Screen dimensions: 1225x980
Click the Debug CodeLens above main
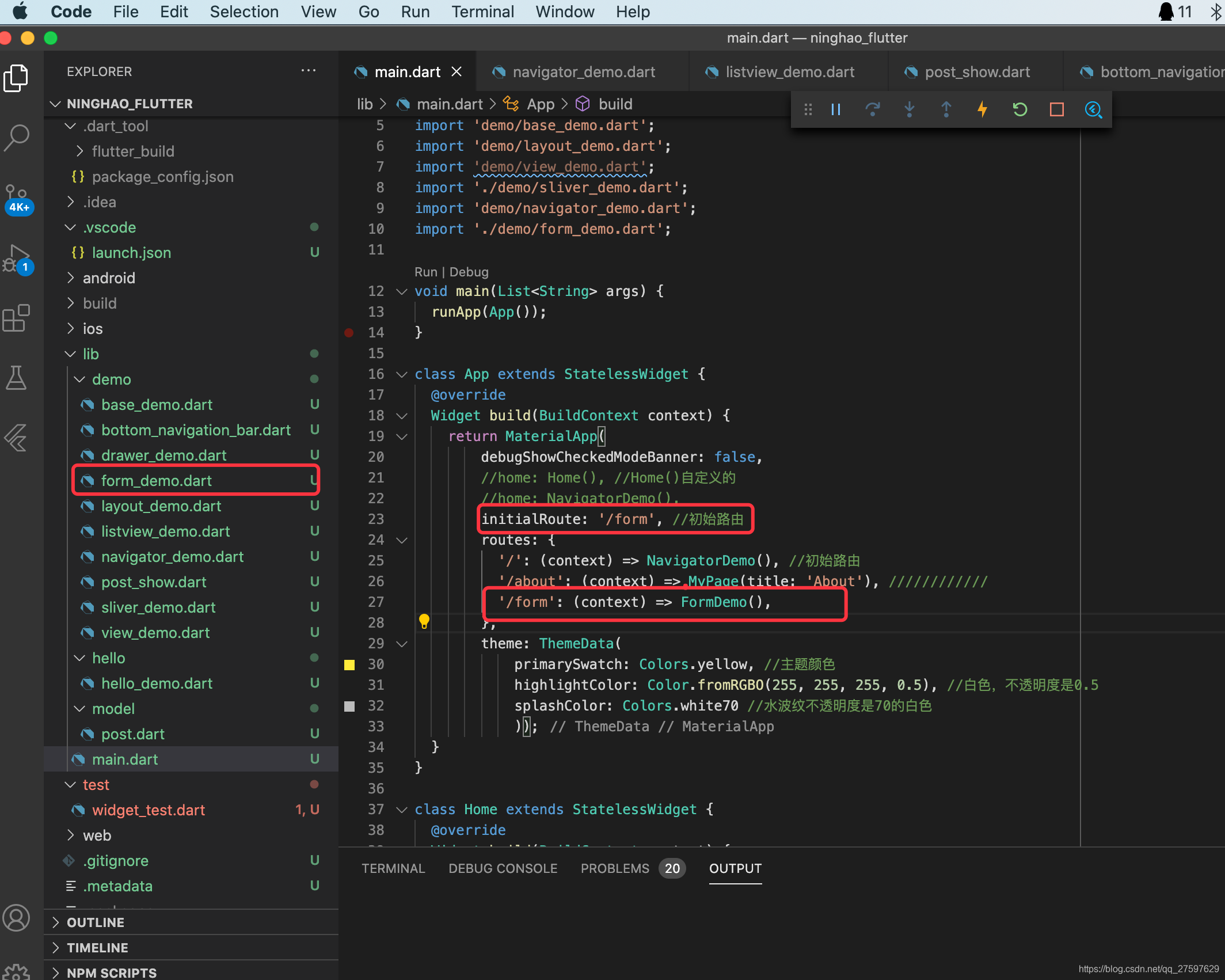tap(469, 272)
